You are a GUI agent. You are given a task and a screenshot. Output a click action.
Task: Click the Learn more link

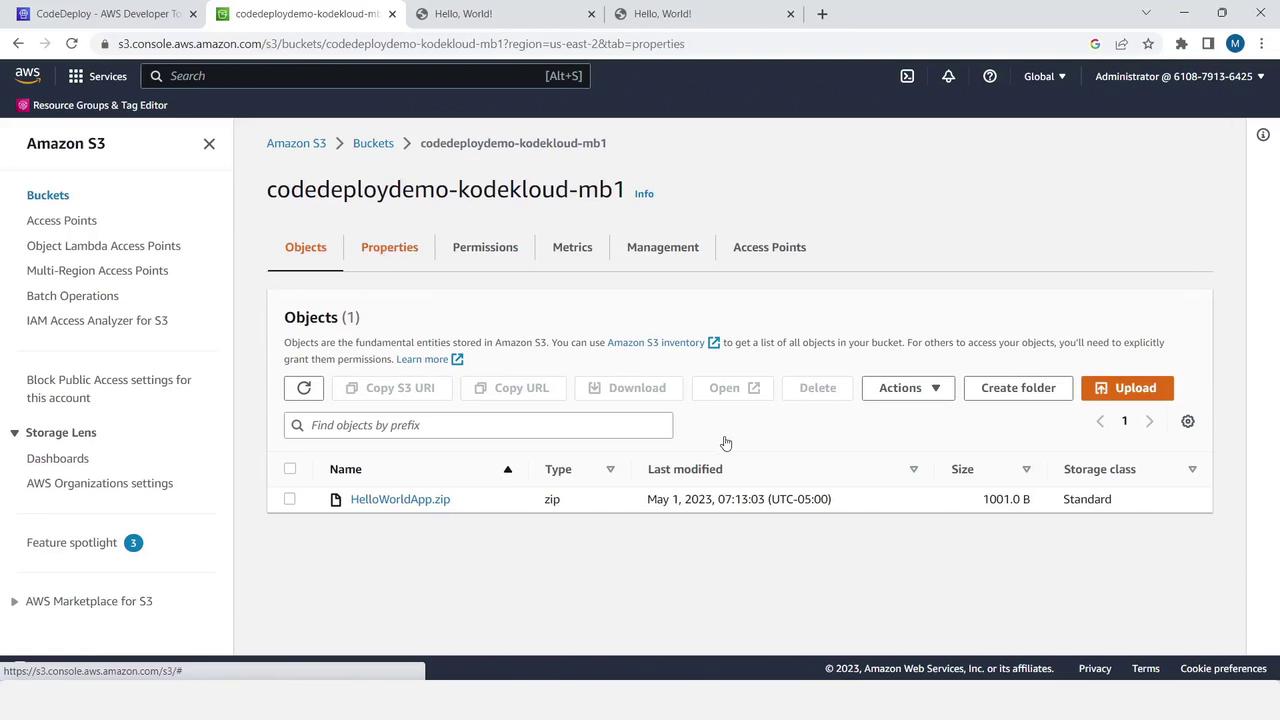[x=429, y=359]
